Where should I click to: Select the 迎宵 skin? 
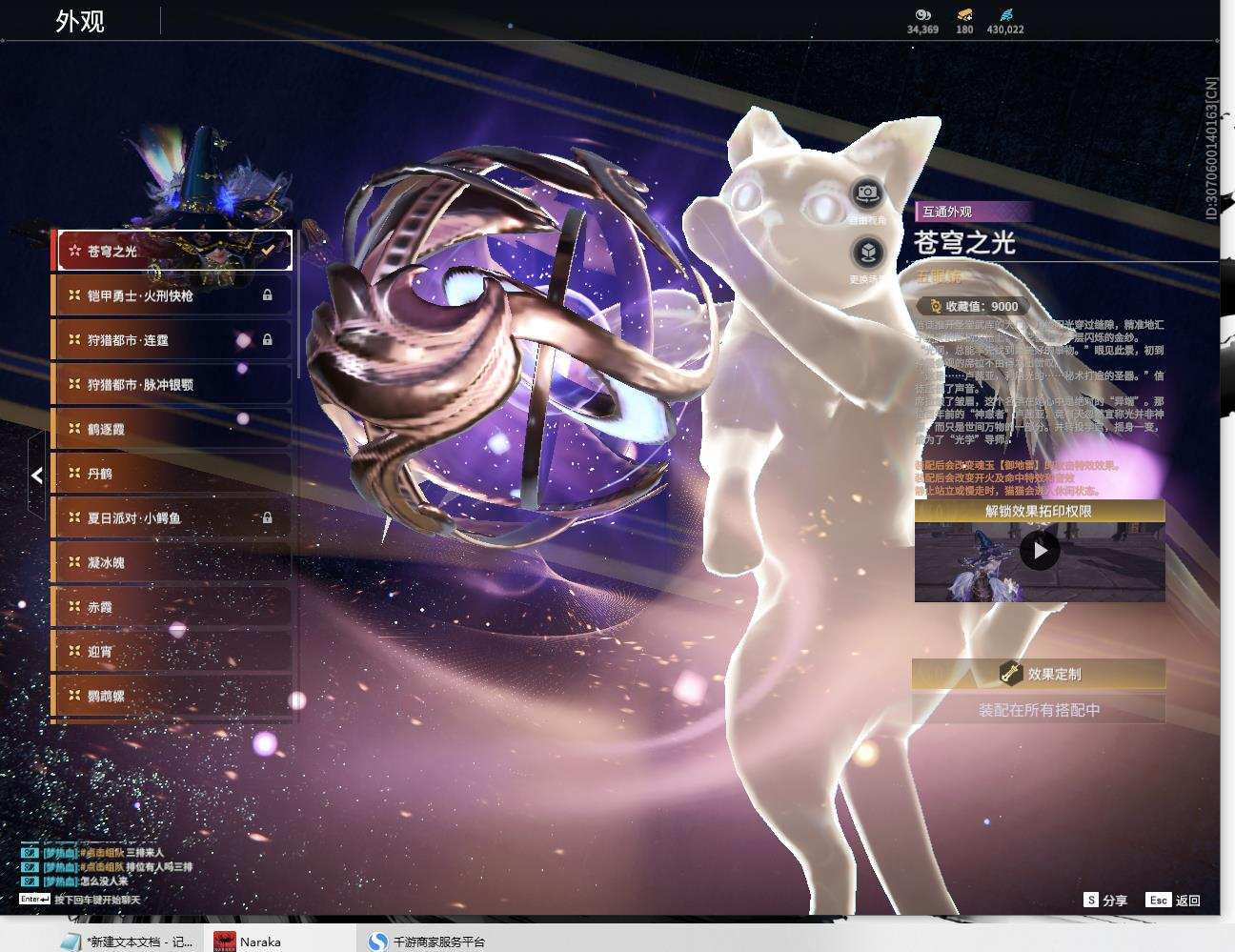click(172, 651)
